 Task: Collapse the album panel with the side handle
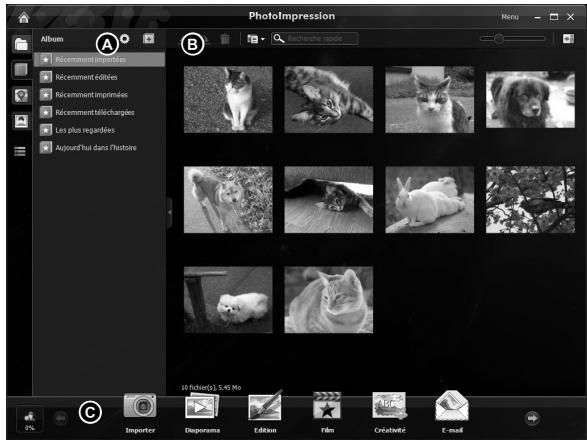point(170,212)
